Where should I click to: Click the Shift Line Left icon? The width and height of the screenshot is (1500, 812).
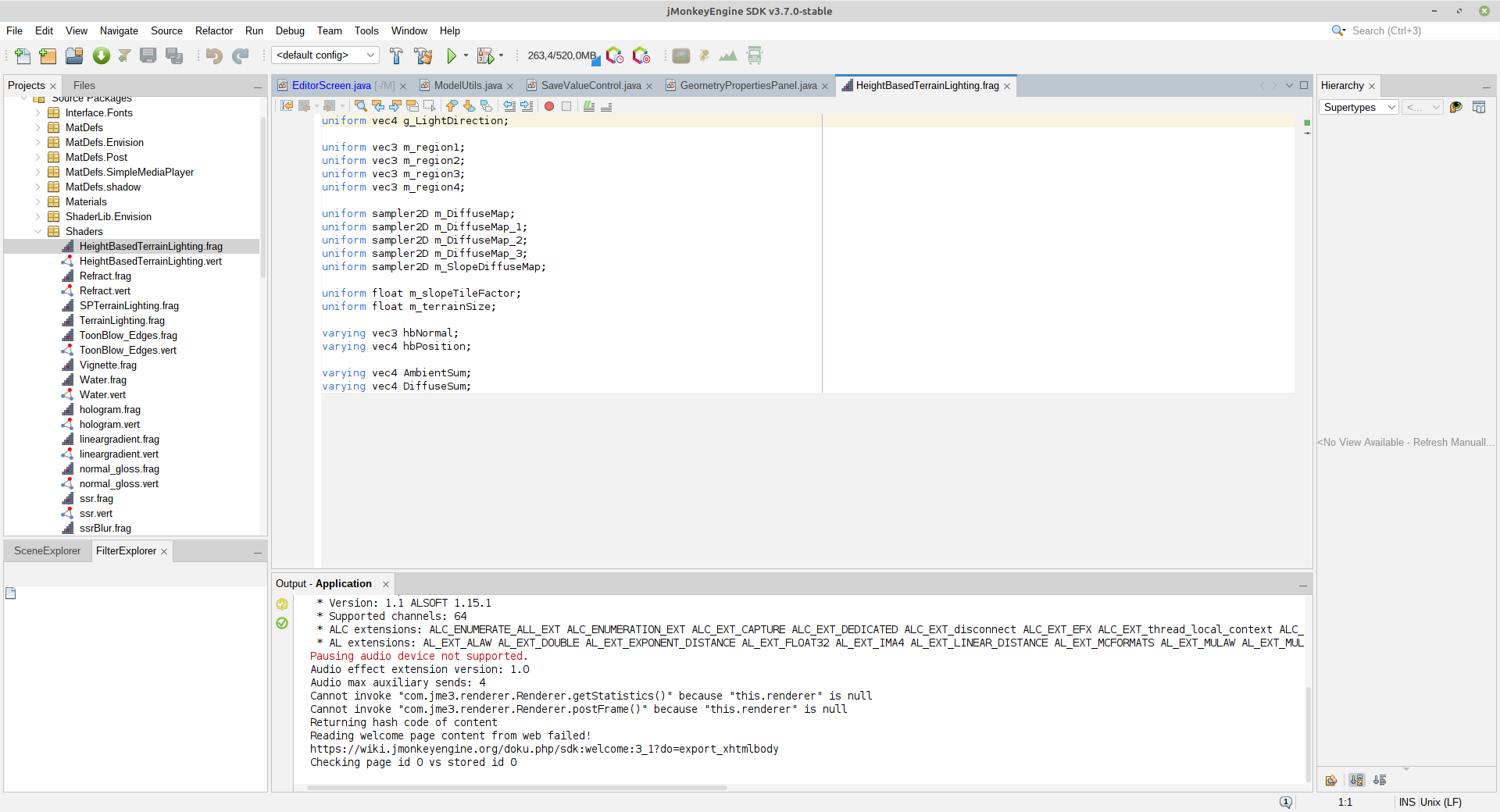(509, 105)
